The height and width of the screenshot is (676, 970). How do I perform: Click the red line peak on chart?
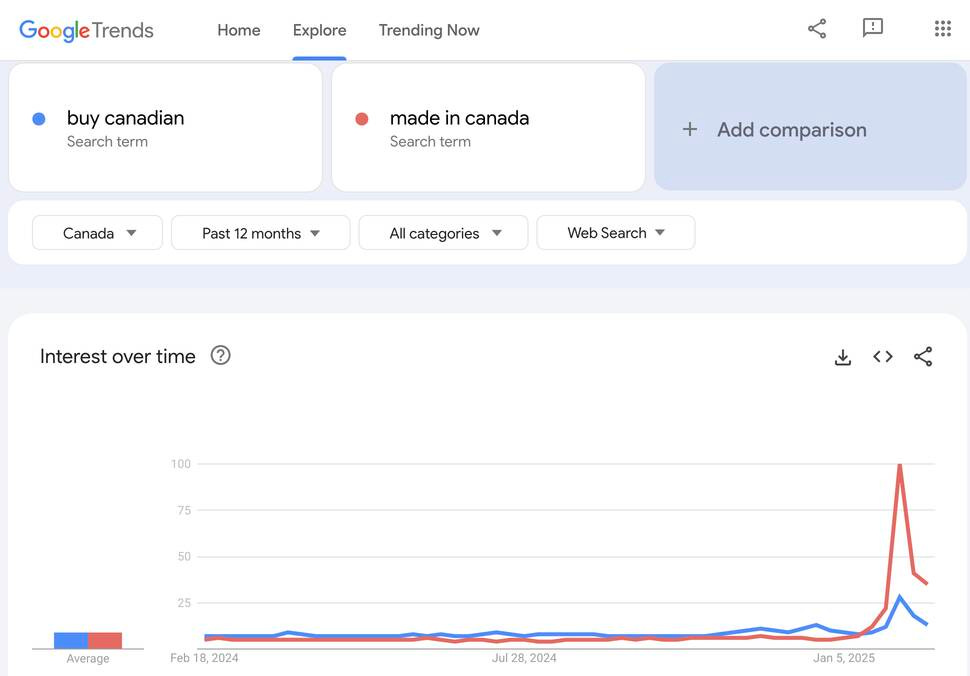coord(899,465)
